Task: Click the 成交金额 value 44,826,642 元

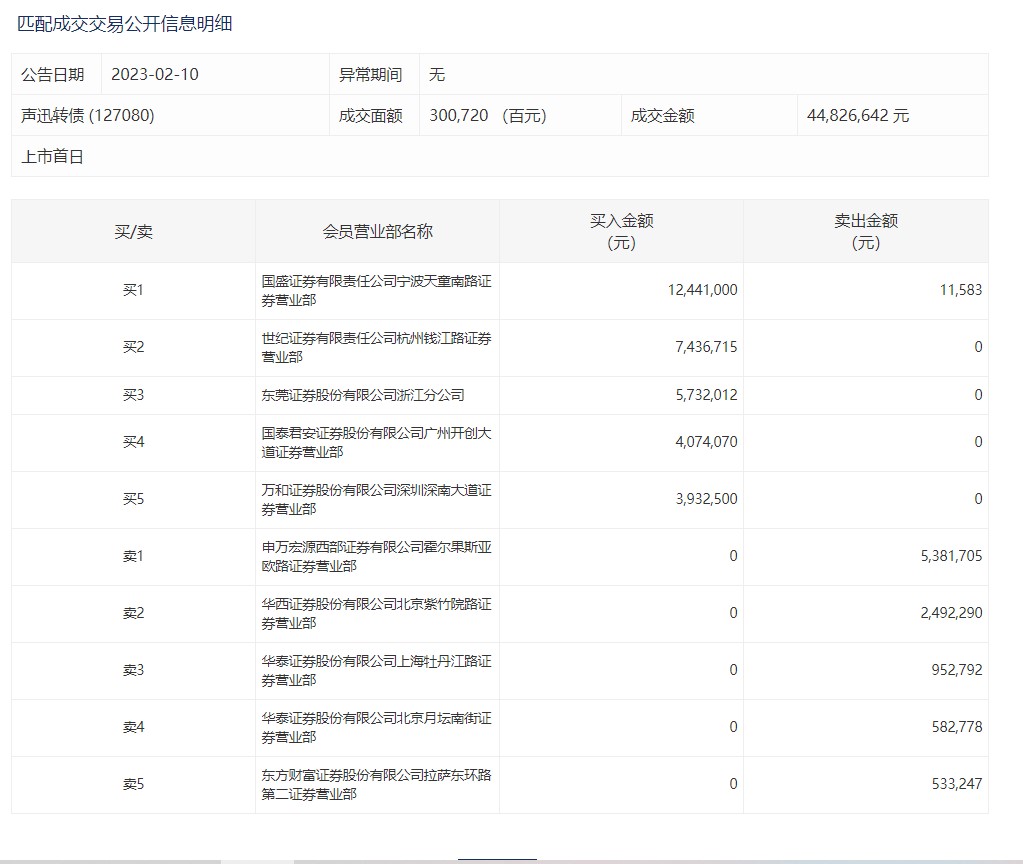Action: 858,116
